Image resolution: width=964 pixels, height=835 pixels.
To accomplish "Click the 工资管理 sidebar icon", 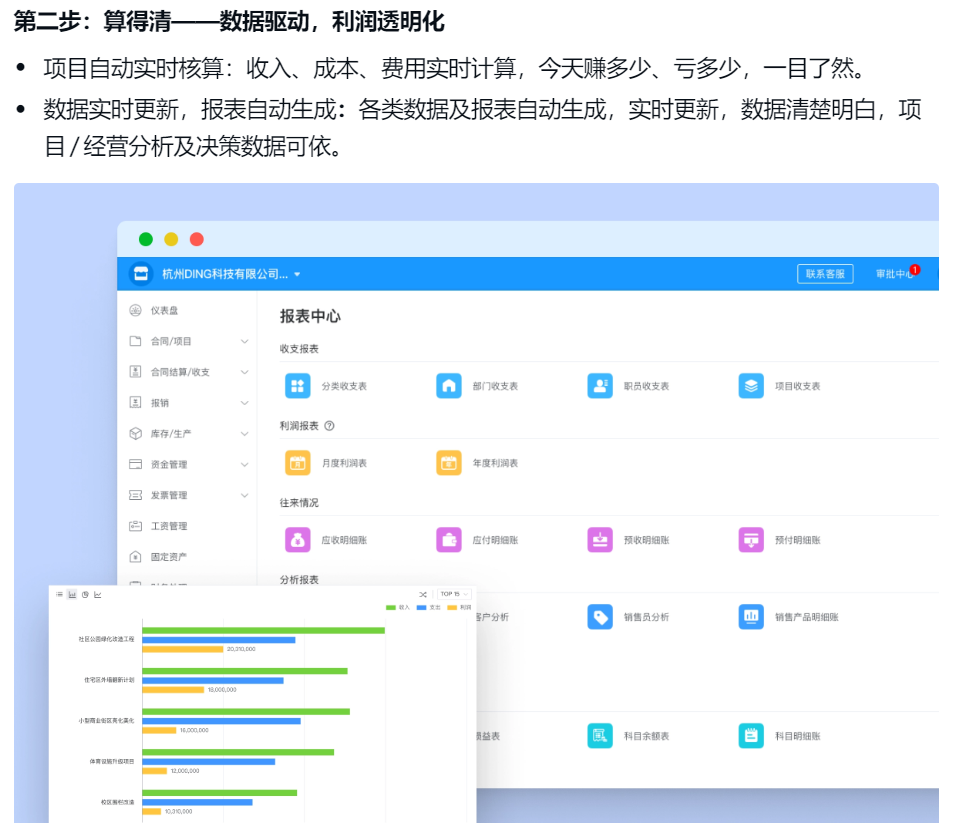I will 135,526.
